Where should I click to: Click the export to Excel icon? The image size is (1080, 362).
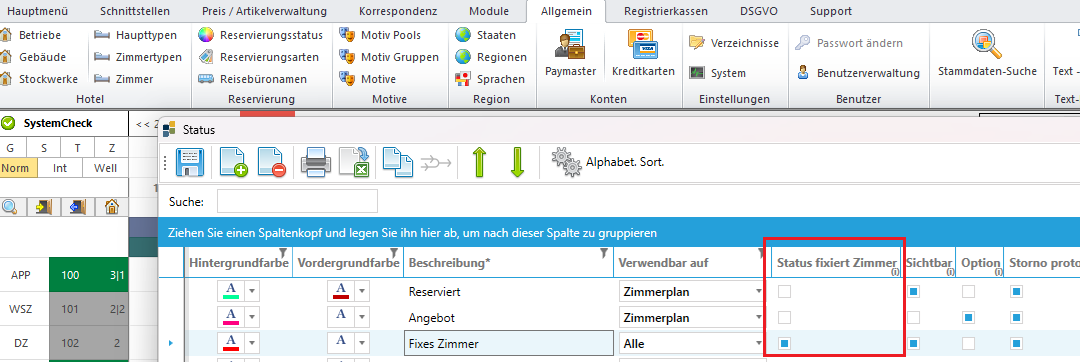point(356,163)
